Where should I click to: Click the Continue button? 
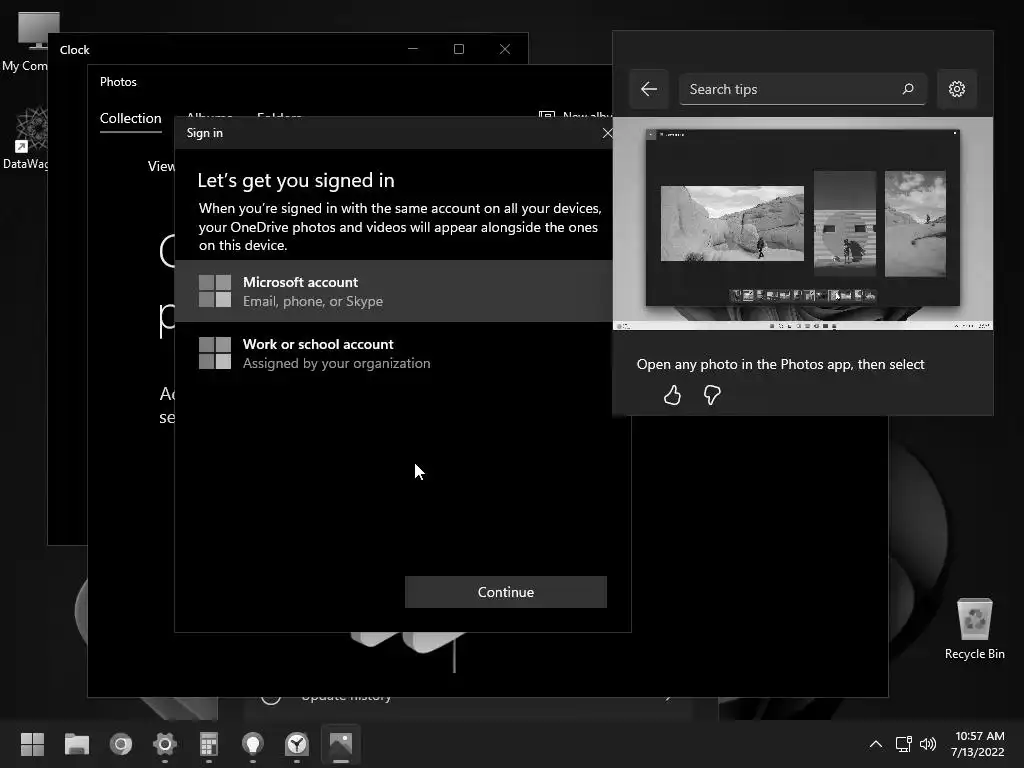tap(505, 592)
